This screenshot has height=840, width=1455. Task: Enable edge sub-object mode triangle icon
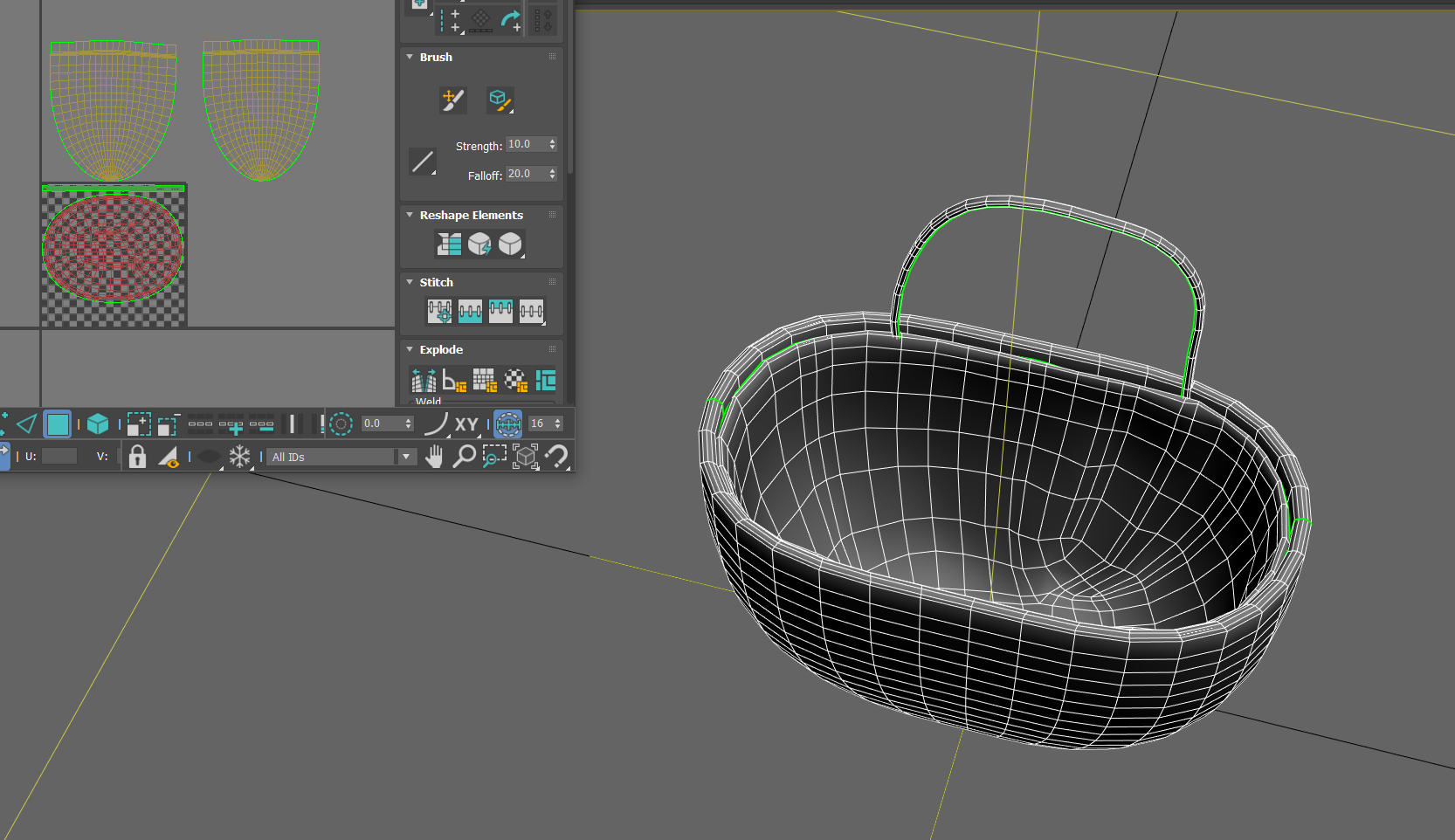click(x=27, y=424)
